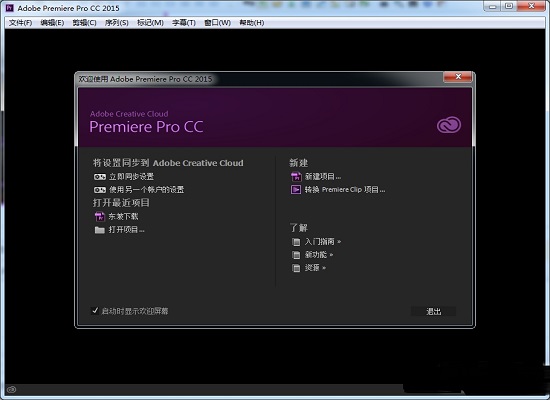This screenshot has height=400, width=550.
Task: Open the 字幕(T) menu
Action: (x=184, y=23)
